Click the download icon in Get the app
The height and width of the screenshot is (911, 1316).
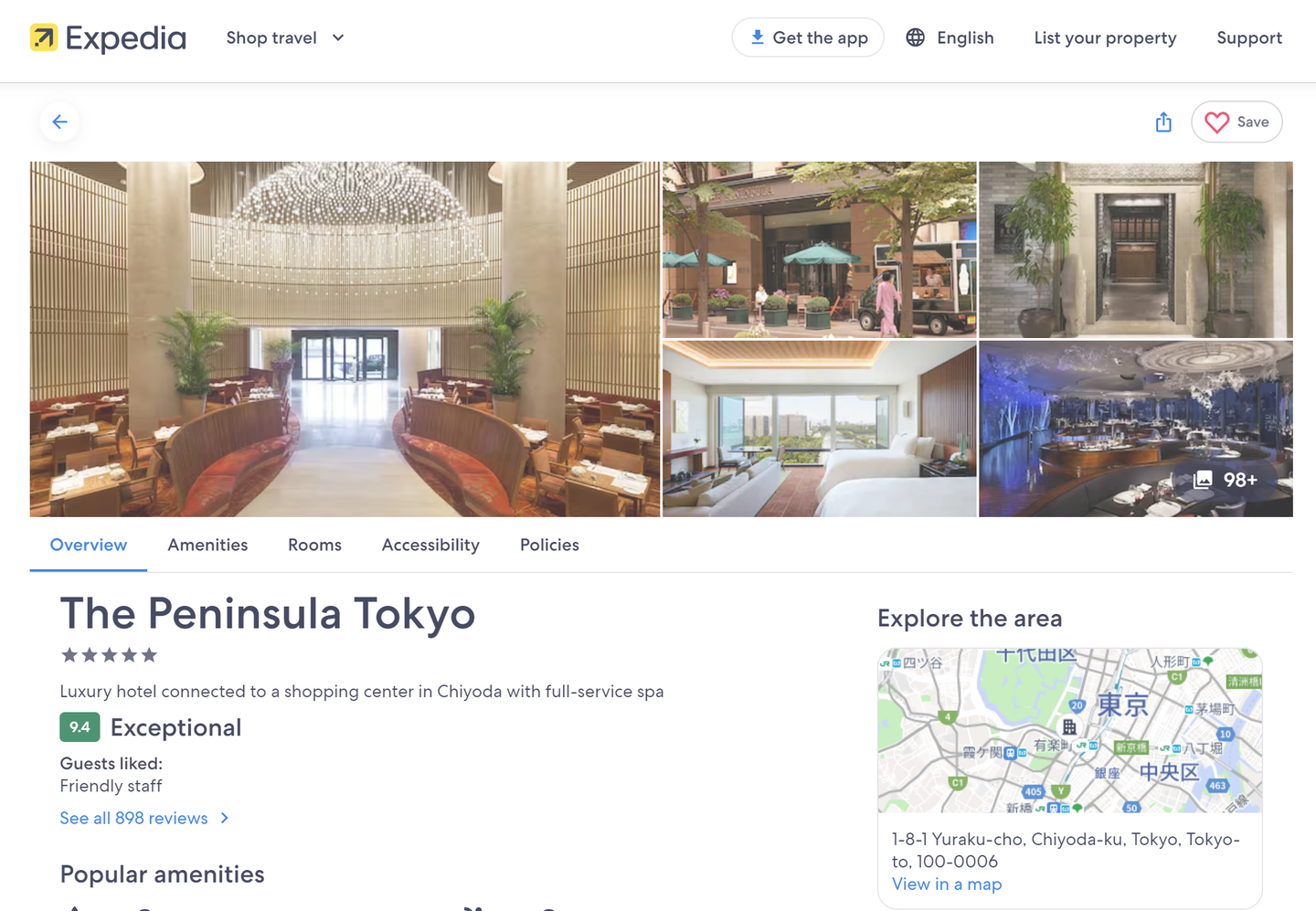pyautogui.click(x=757, y=37)
